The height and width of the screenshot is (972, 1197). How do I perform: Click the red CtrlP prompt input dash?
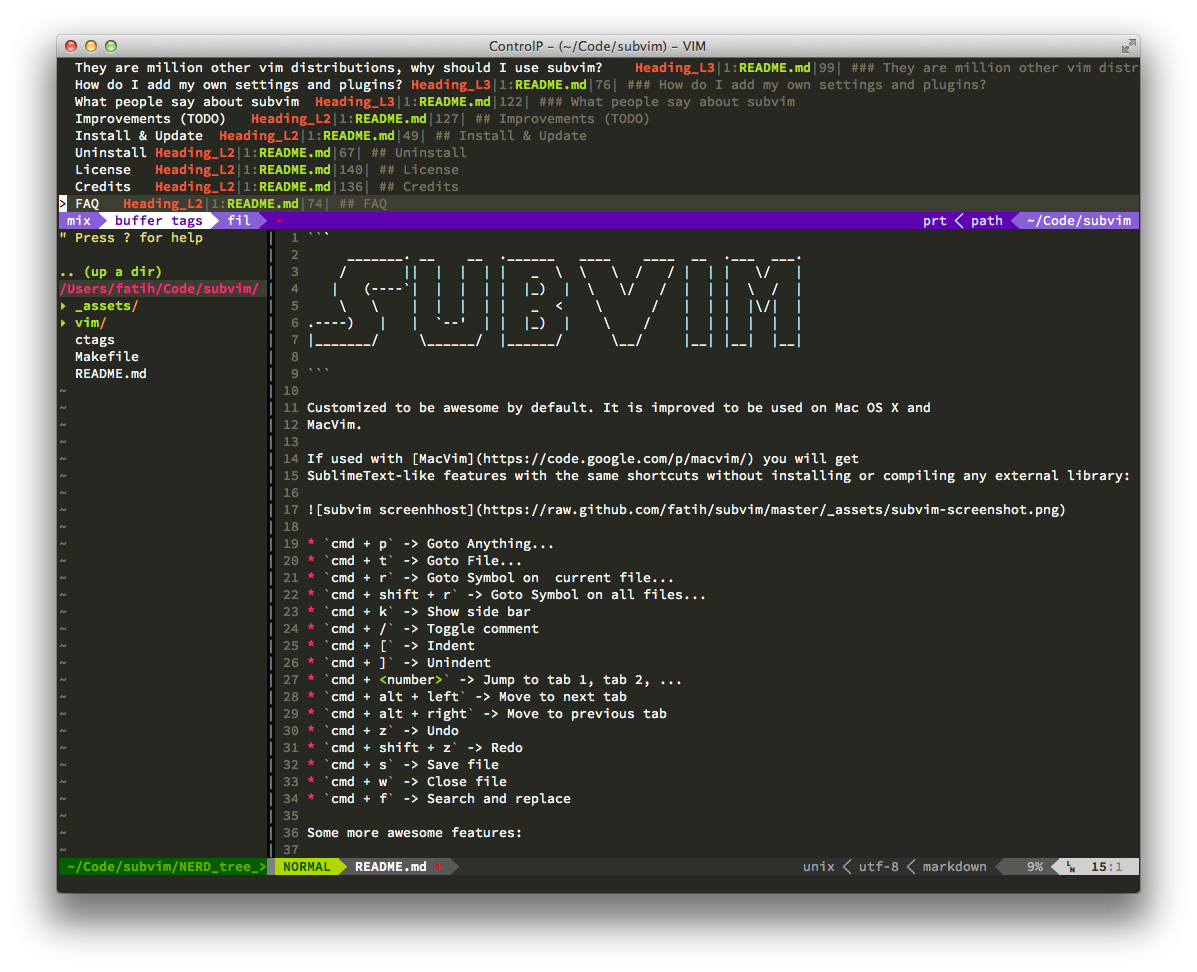pyautogui.click(x=279, y=221)
